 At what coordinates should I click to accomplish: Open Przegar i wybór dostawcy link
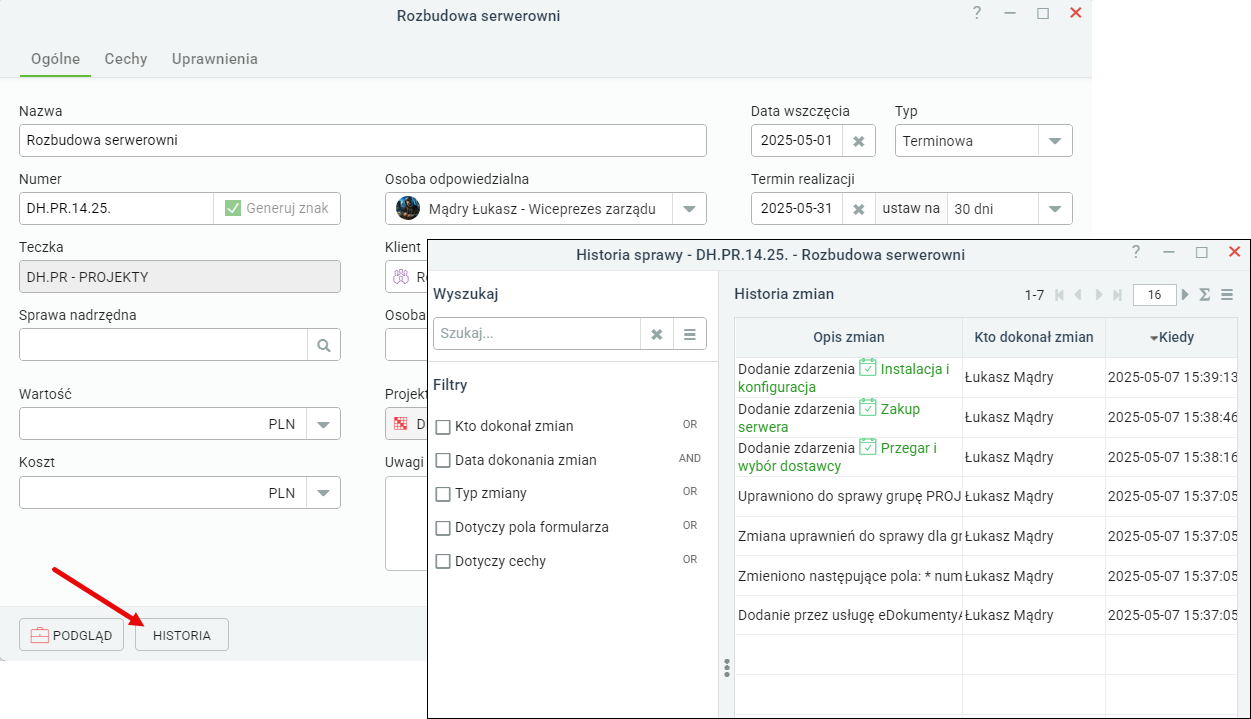[837, 457]
